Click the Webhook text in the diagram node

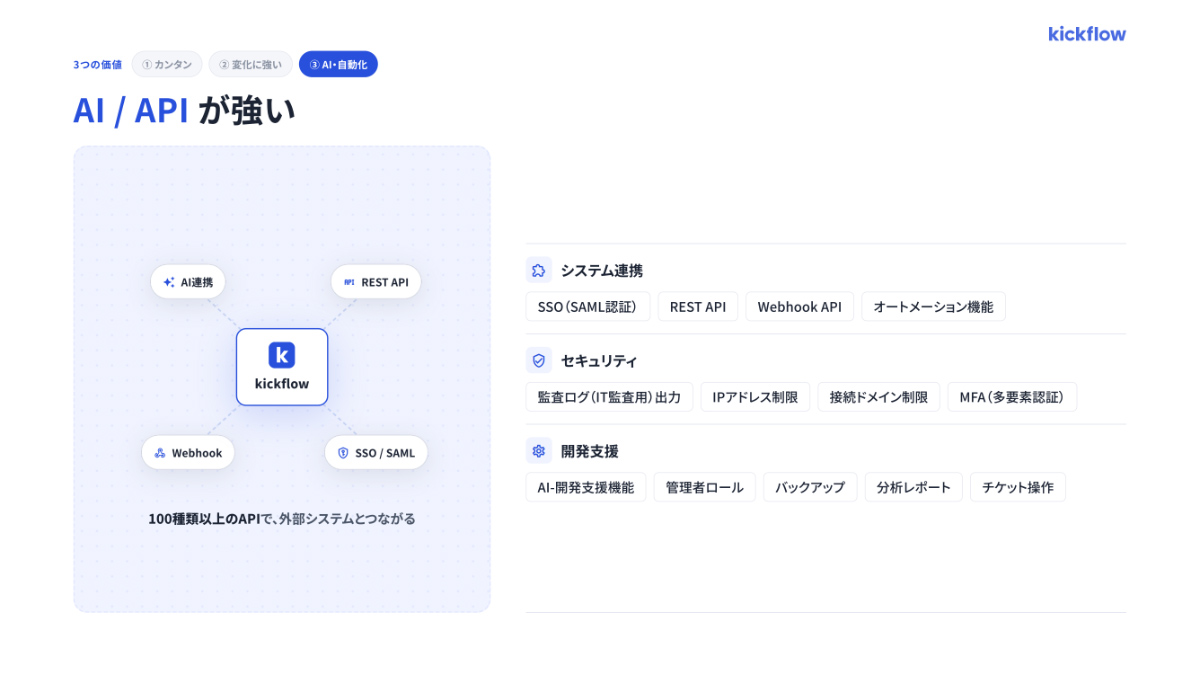coord(197,453)
